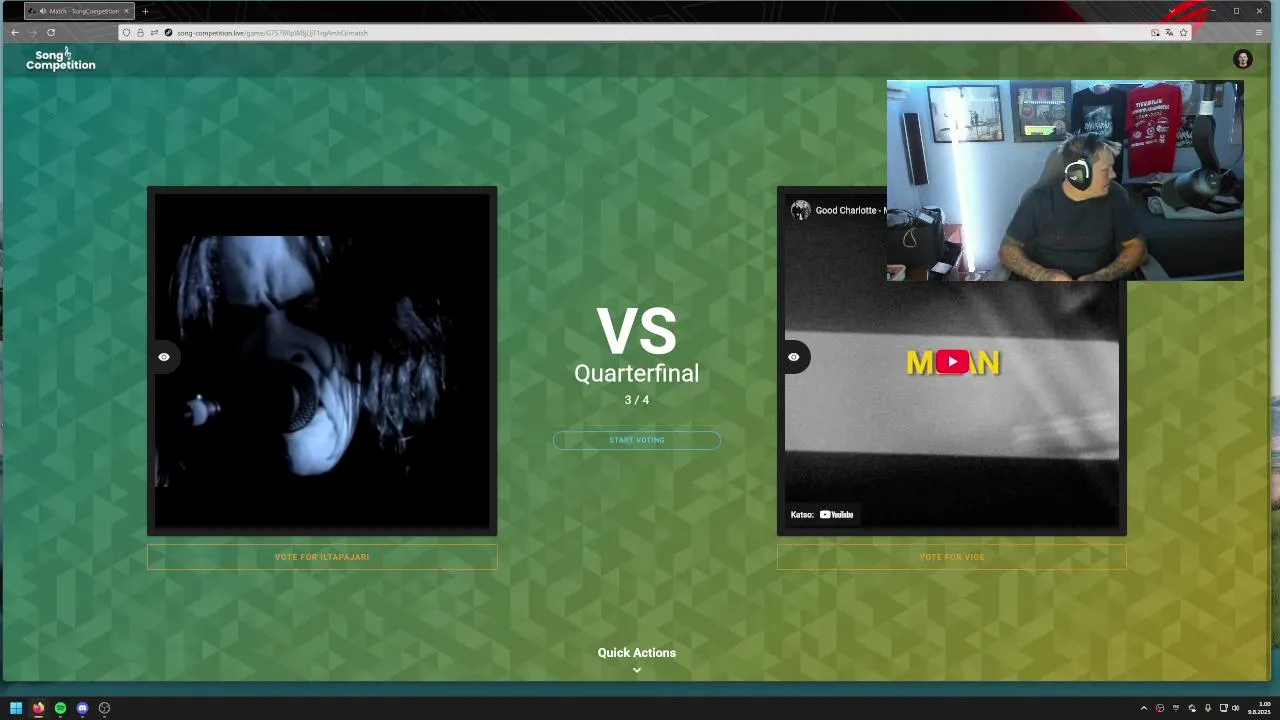Image resolution: width=1280 pixels, height=720 pixels.
Task: Vote for Vige
Action: 952,557
